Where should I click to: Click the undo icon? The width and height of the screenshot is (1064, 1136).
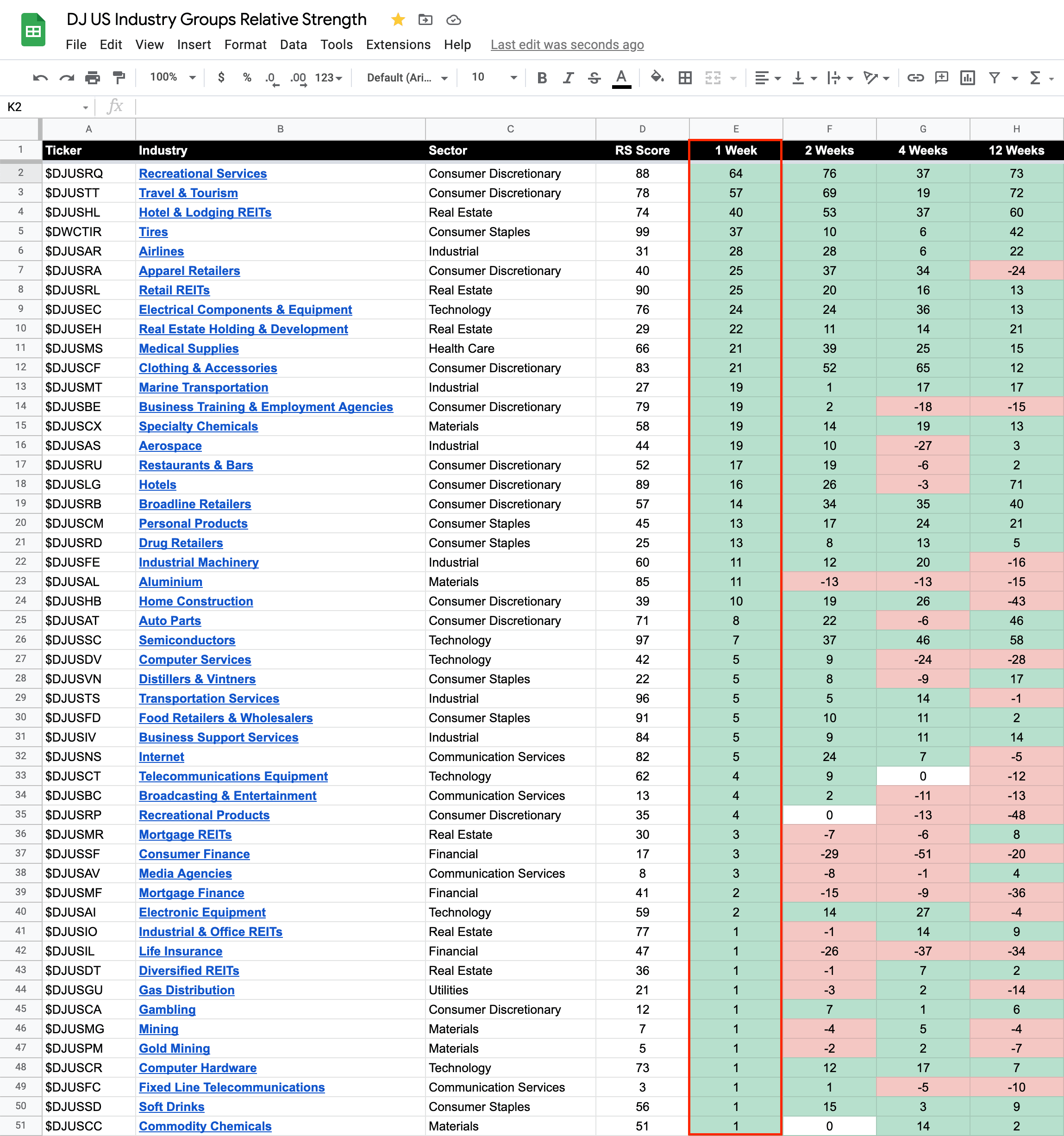[x=40, y=78]
